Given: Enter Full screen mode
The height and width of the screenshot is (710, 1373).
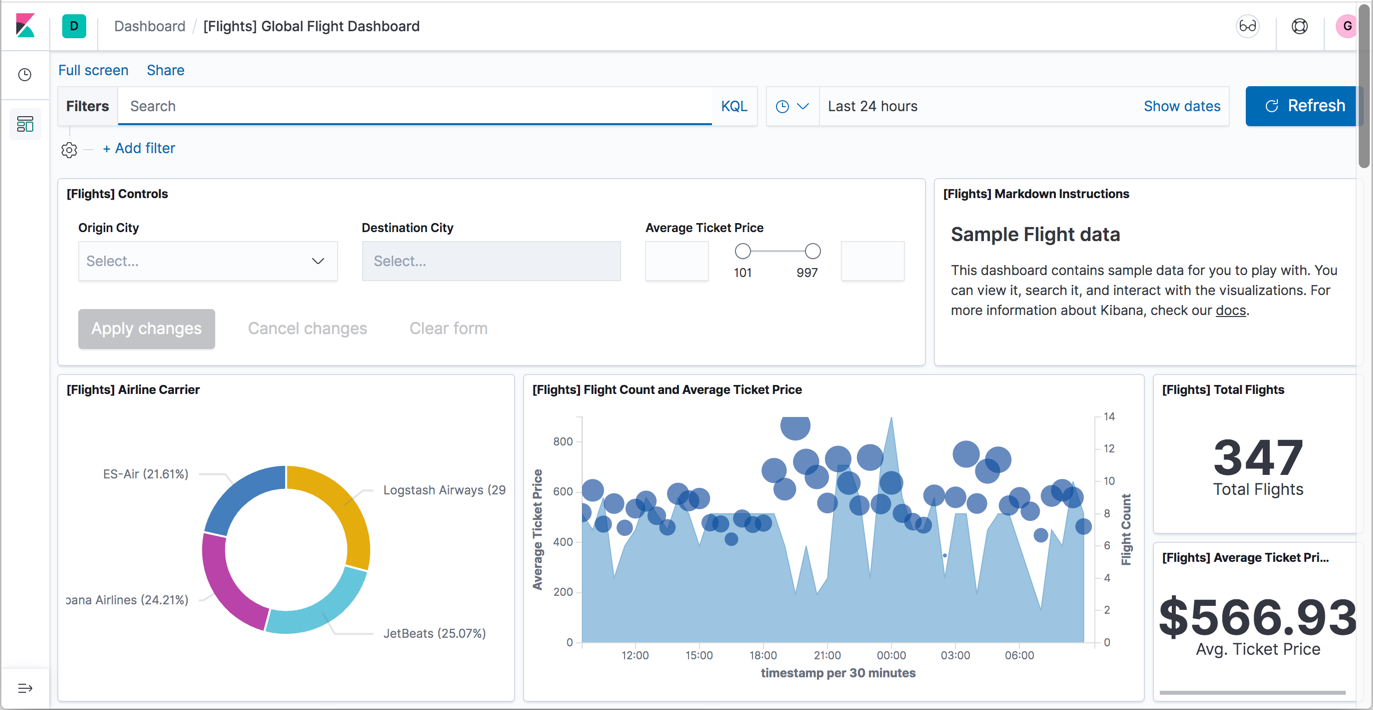Looking at the screenshot, I should tap(93, 70).
